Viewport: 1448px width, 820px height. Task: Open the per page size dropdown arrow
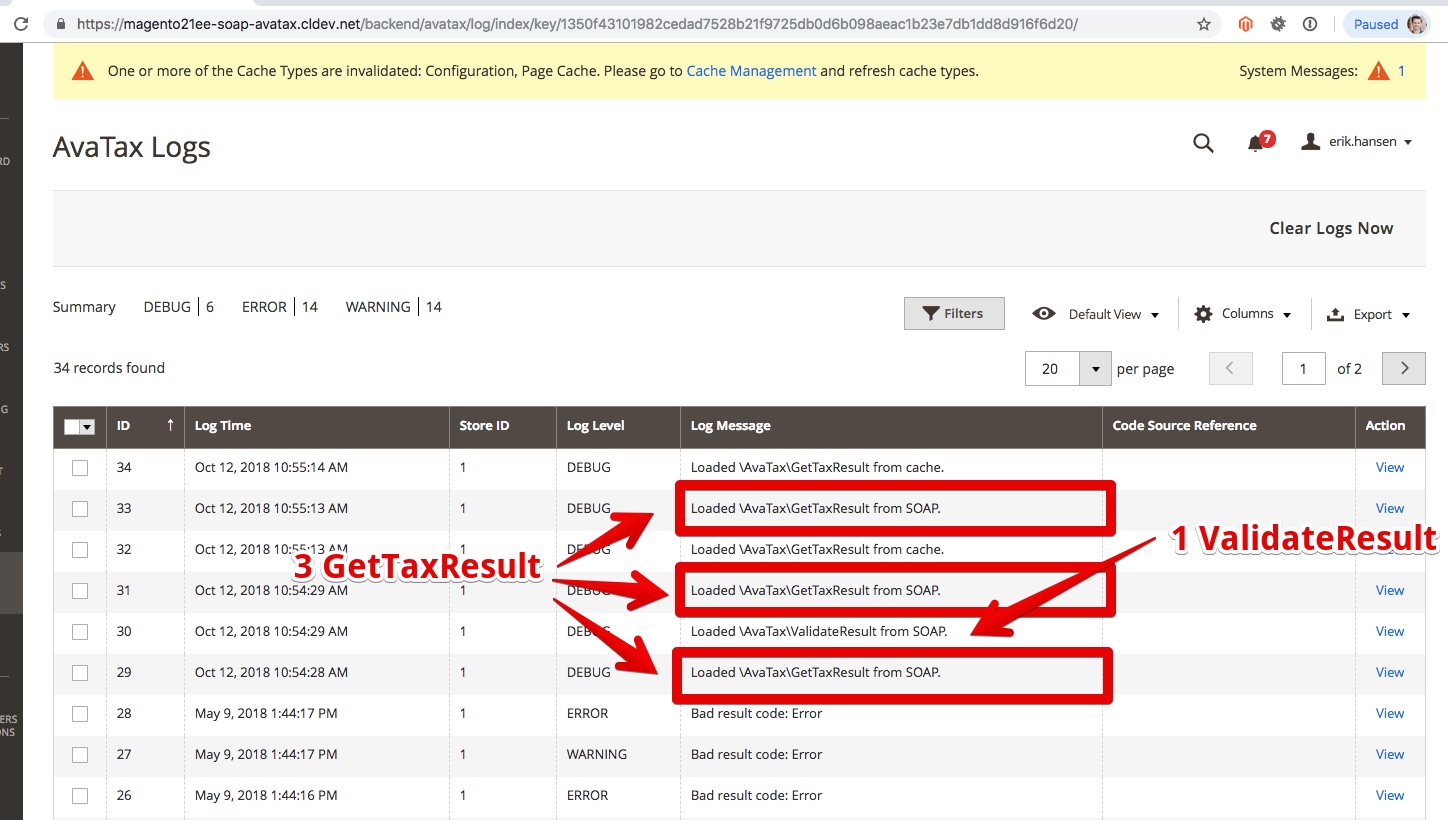pyautogui.click(x=1096, y=369)
